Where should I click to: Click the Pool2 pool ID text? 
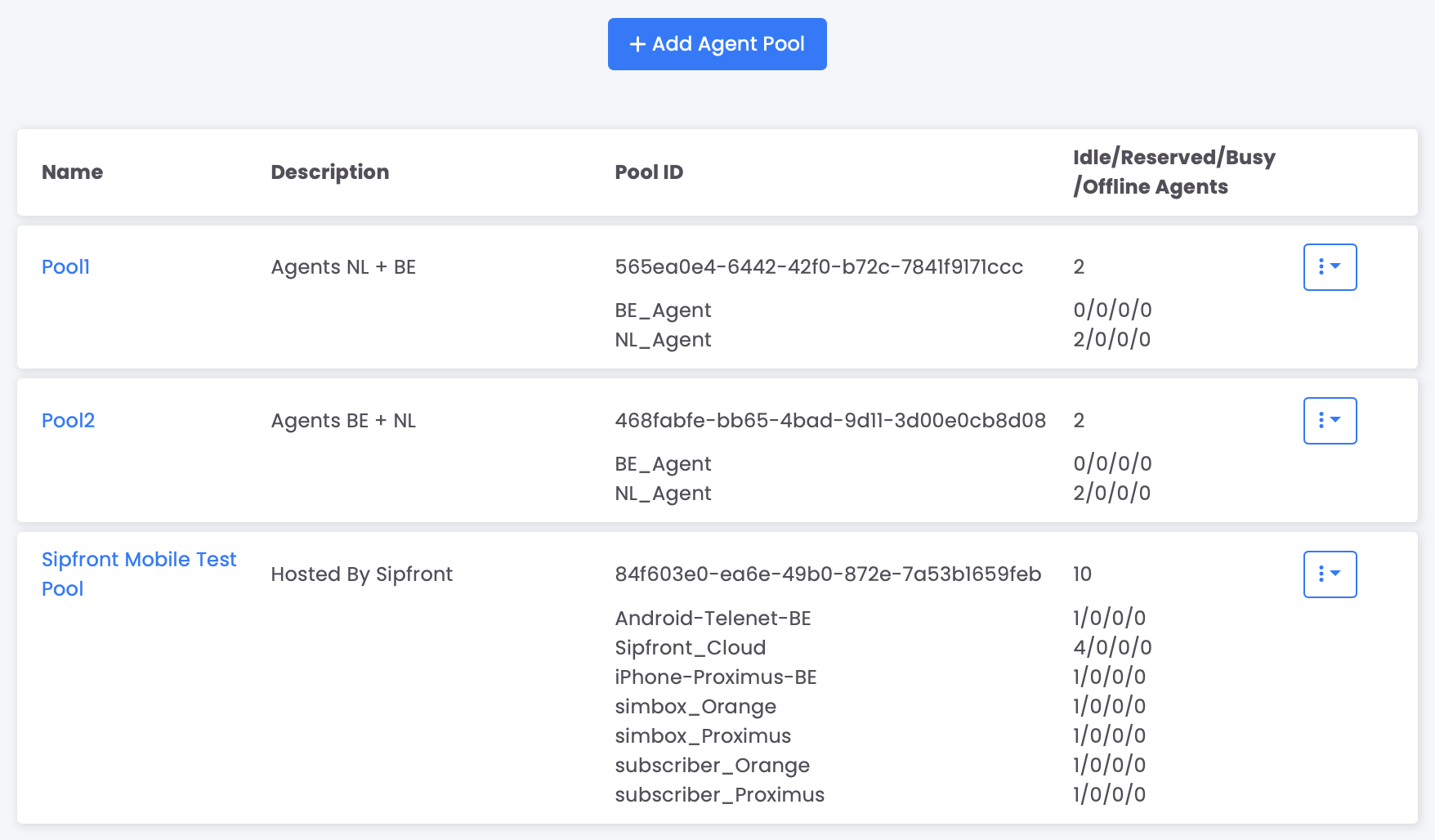(x=829, y=421)
